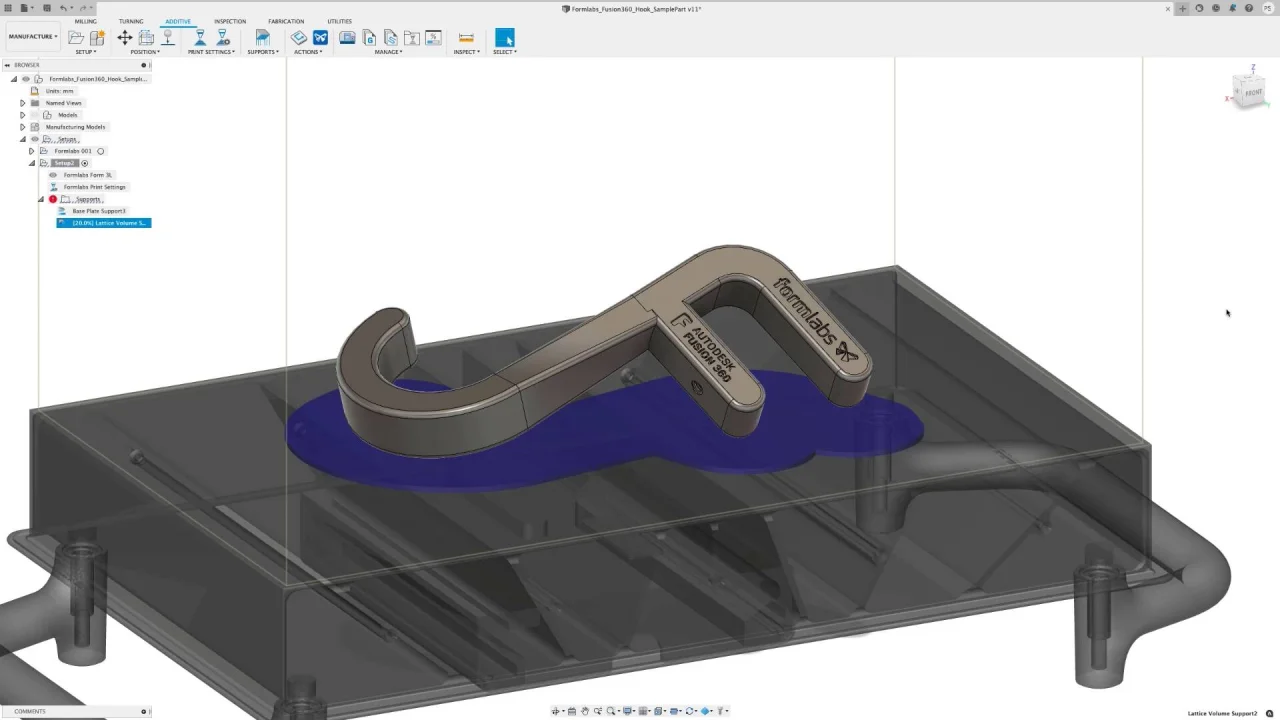Open the Print Setting Library hourglass icon
1280x720 pixels.
(412, 37)
